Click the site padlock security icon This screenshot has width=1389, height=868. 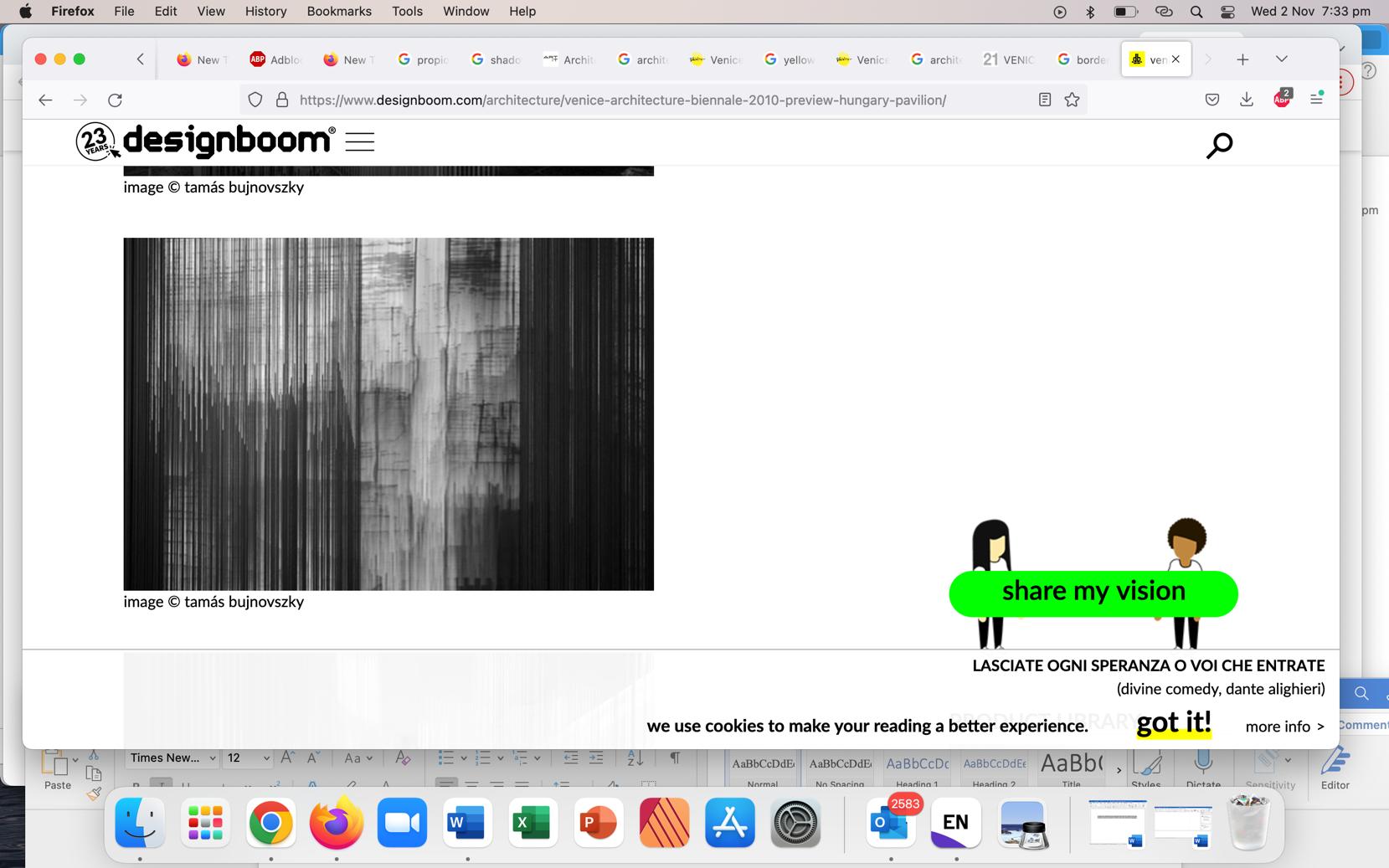(x=282, y=100)
